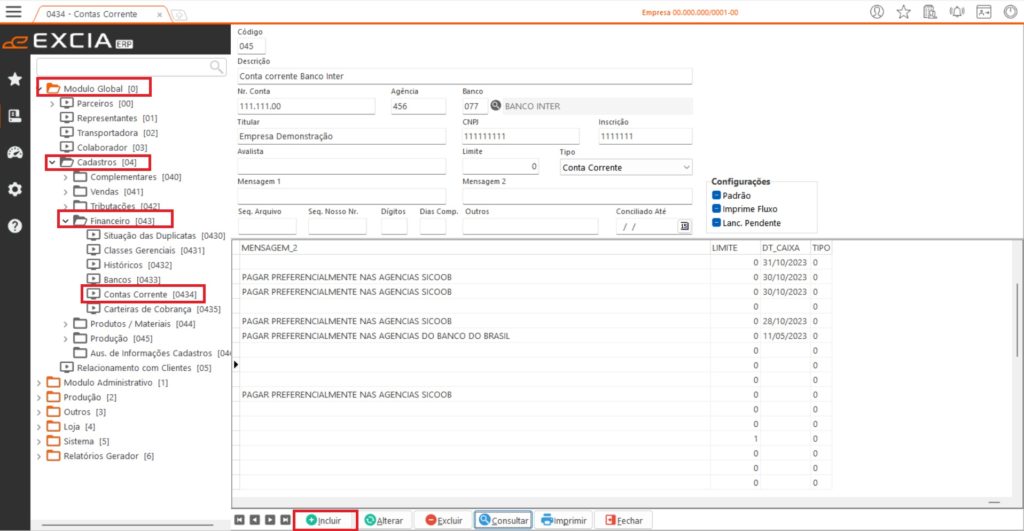Collapse the Financeiro folder in tree

click(67, 220)
